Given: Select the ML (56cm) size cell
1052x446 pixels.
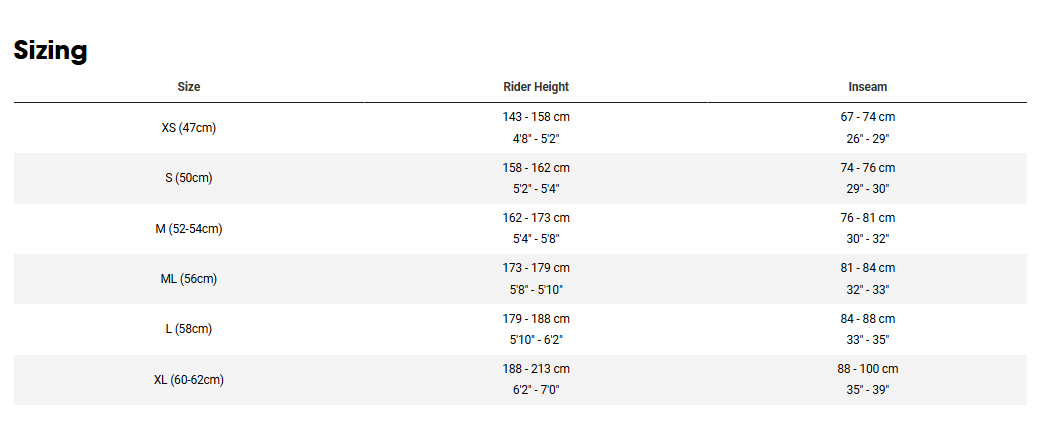Looking at the screenshot, I should tap(189, 279).
